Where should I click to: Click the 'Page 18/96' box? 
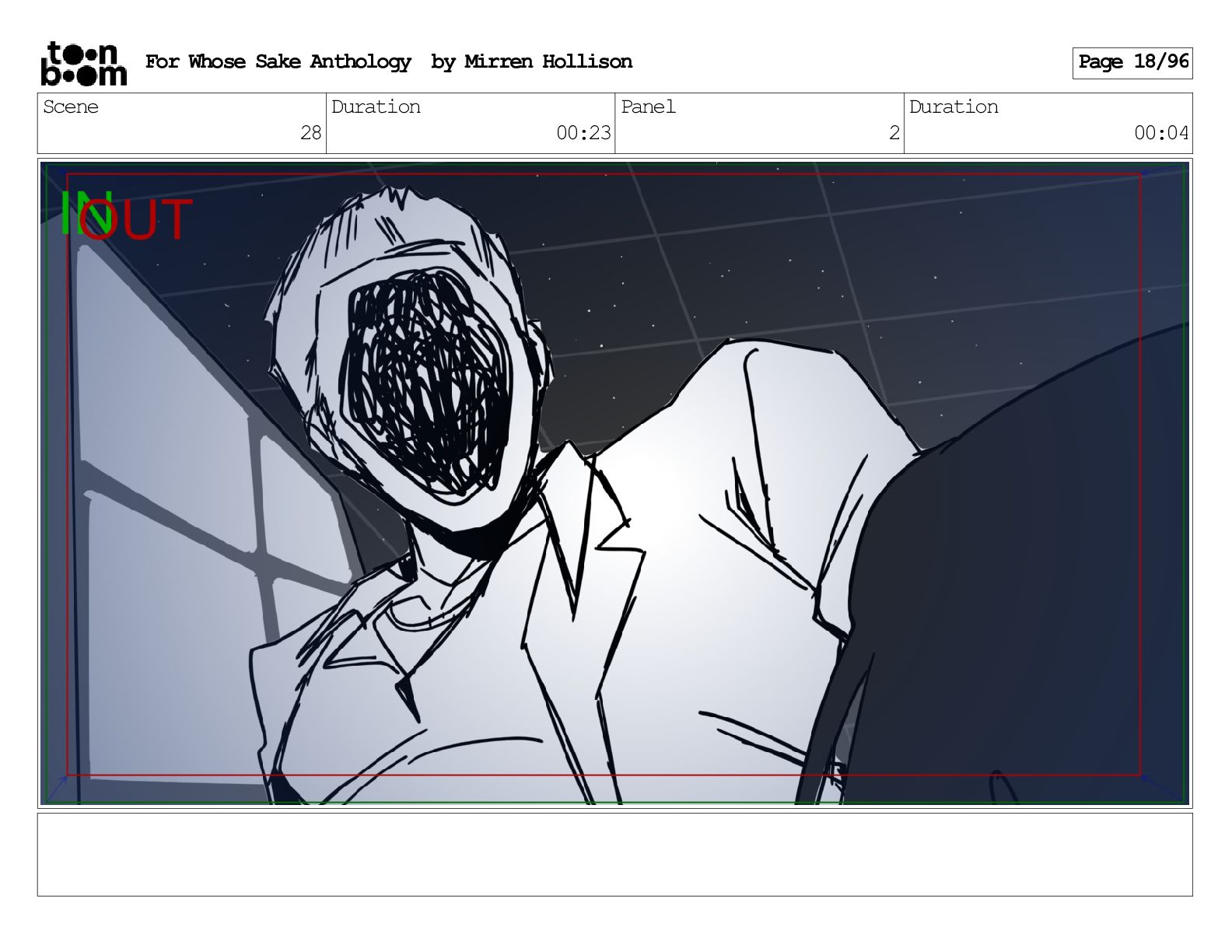tap(1132, 62)
